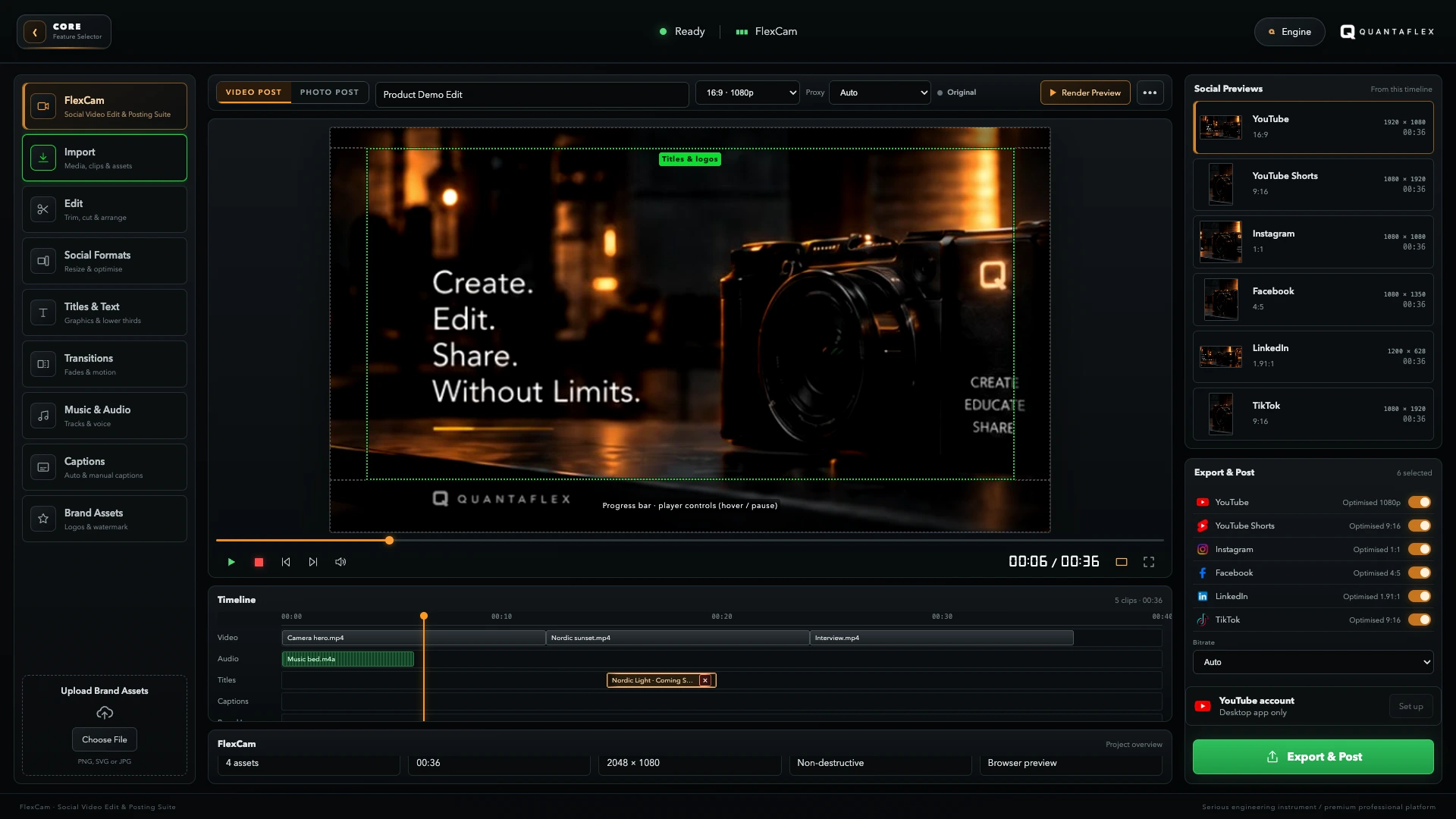
Task: Mute audio with the speaker icon
Action: click(x=340, y=562)
